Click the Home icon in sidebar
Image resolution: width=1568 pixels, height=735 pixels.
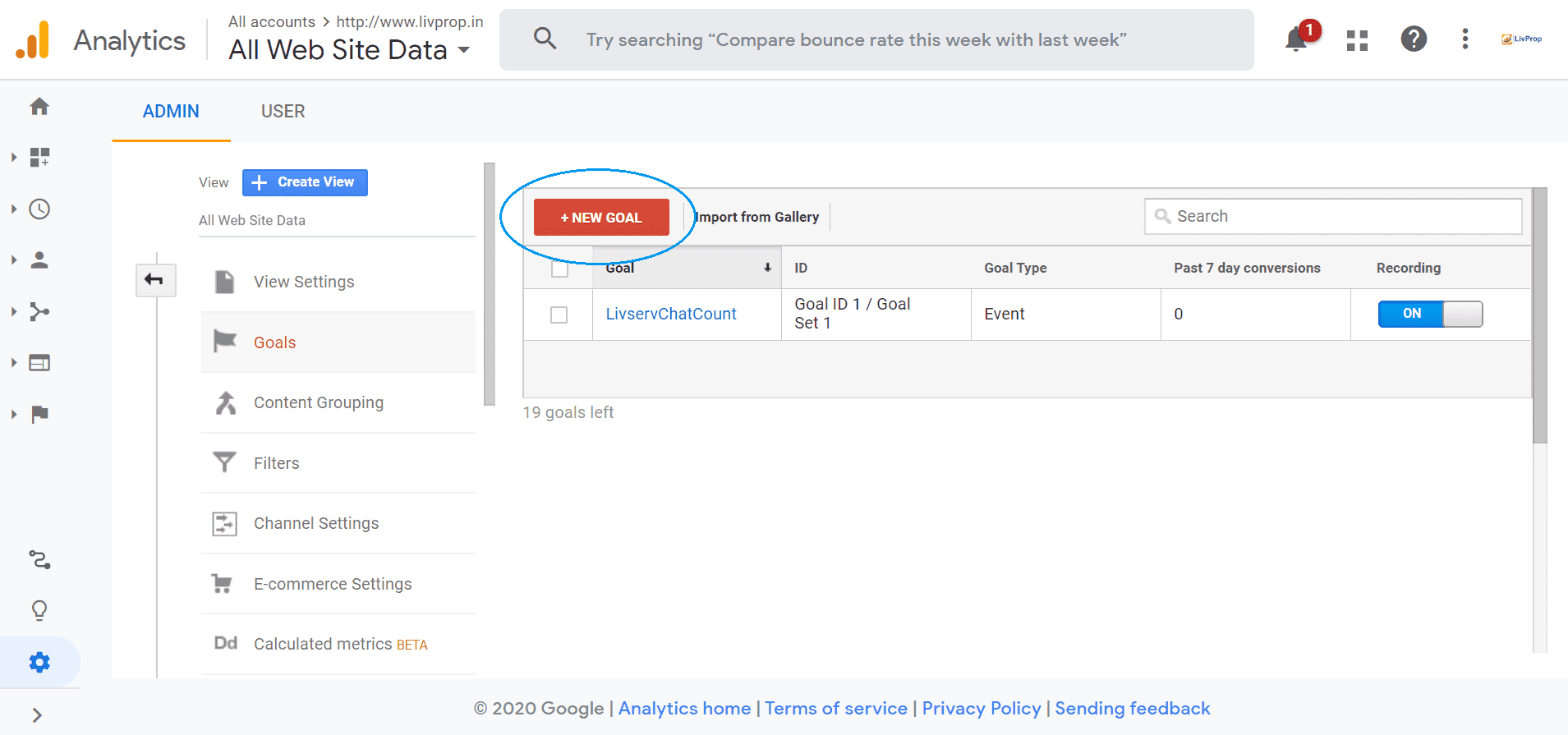(39, 107)
